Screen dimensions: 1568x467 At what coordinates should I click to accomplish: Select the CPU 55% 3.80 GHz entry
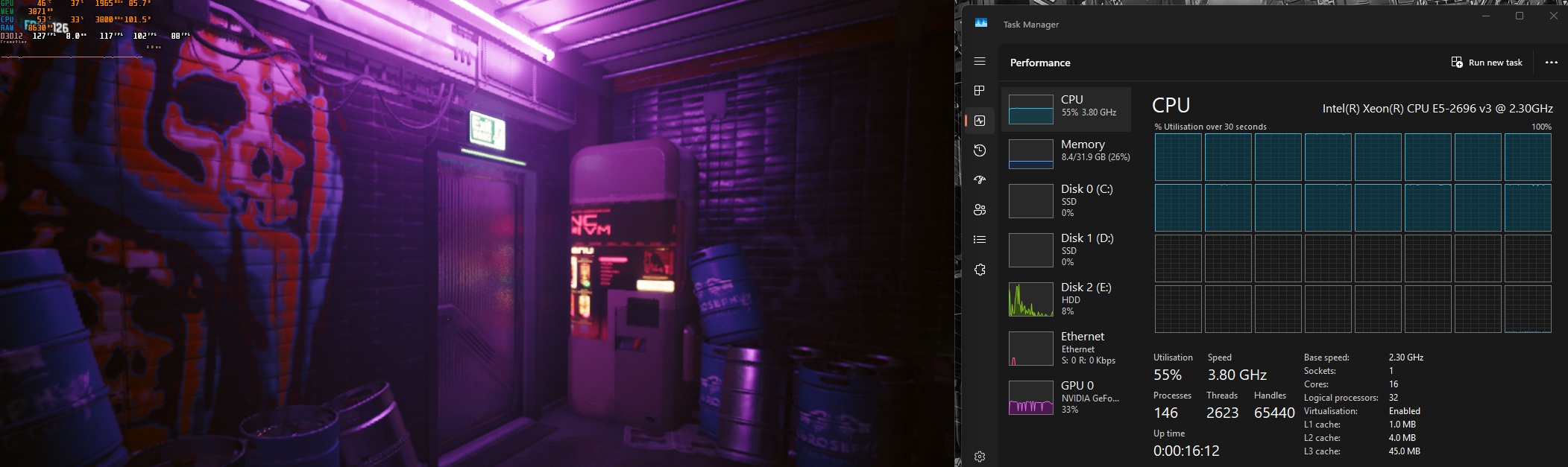[x=1066, y=109]
